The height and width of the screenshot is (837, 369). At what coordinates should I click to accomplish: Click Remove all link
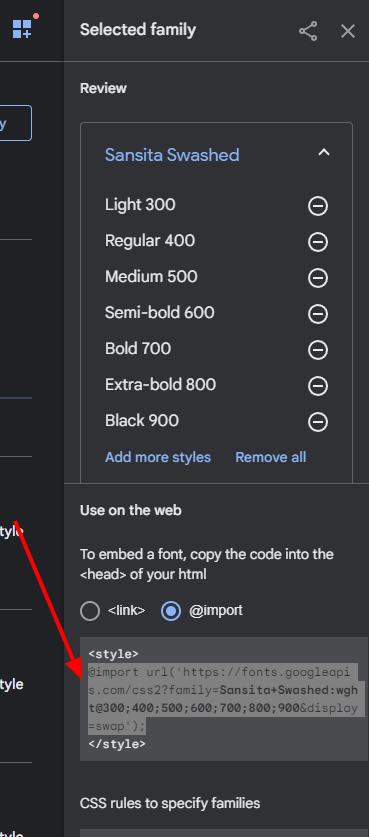(x=271, y=457)
